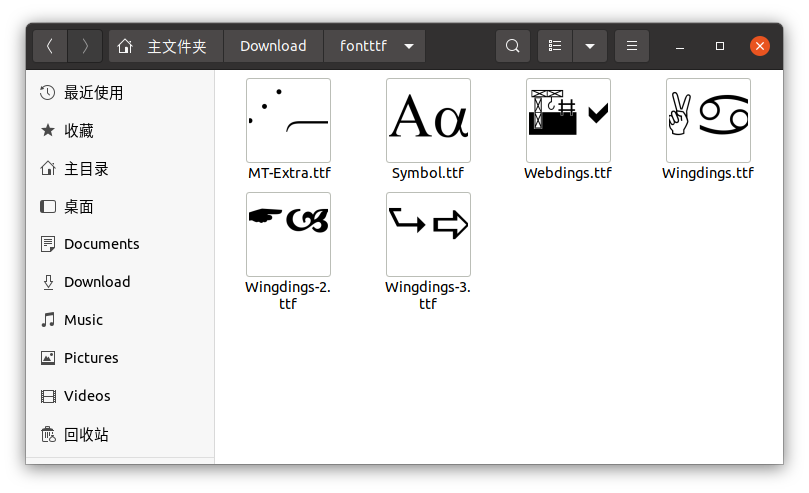The height and width of the screenshot is (493, 809).
Task: Click the Download arrow icon in sidebar
Action: click(48, 282)
